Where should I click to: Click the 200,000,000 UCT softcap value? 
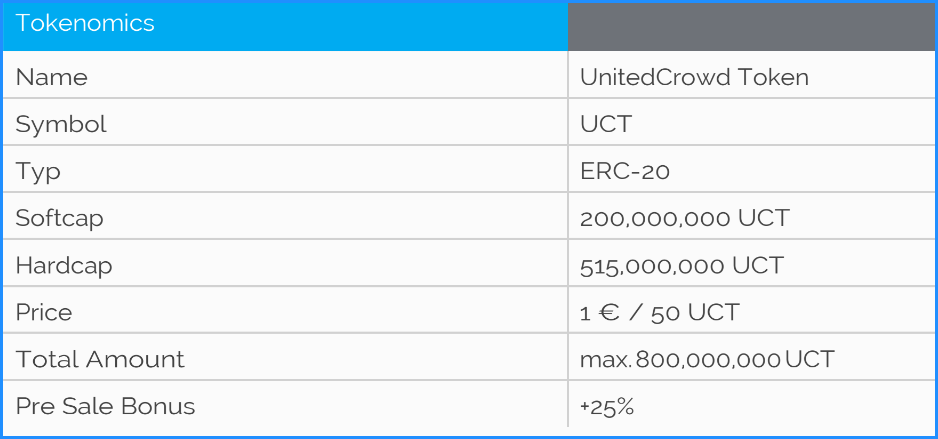[685, 218]
